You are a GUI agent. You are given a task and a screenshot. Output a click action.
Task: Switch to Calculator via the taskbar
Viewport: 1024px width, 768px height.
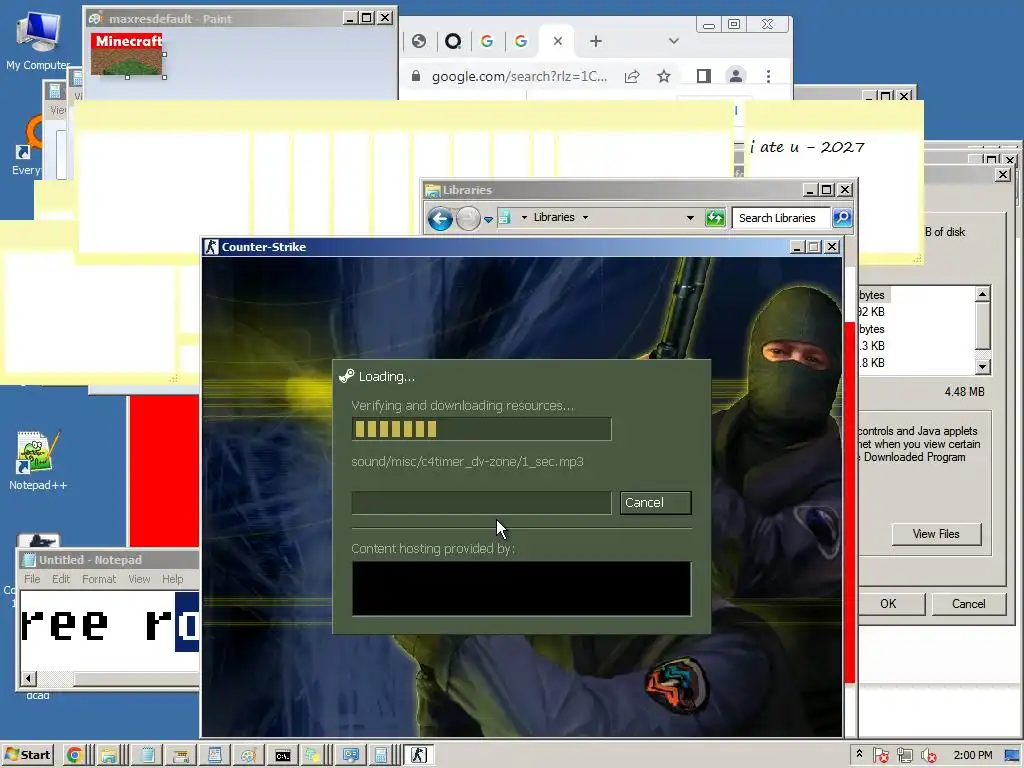point(381,756)
